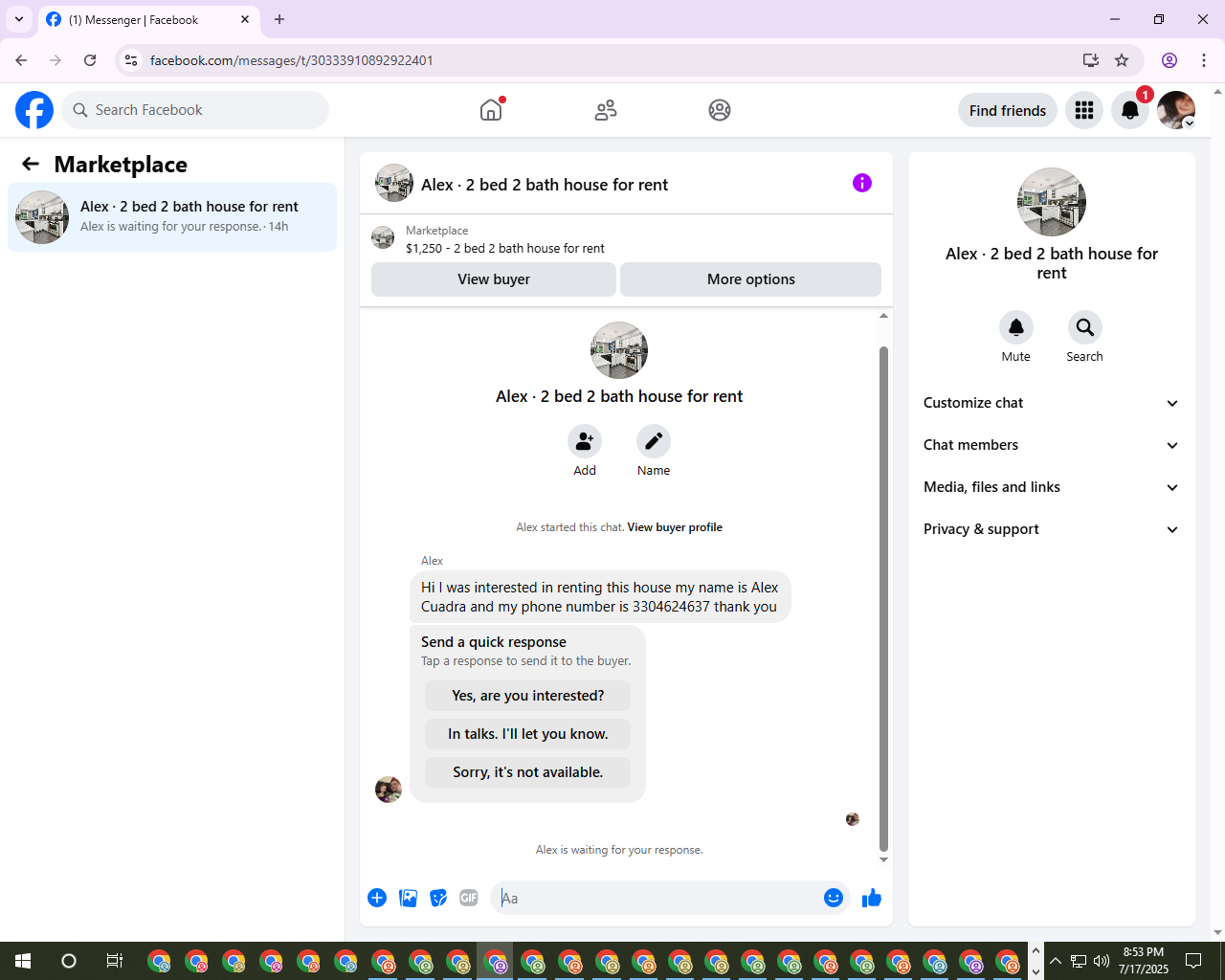Click the Find friends button
This screenshot has height=980, width=1225.
coord(1008,110)
